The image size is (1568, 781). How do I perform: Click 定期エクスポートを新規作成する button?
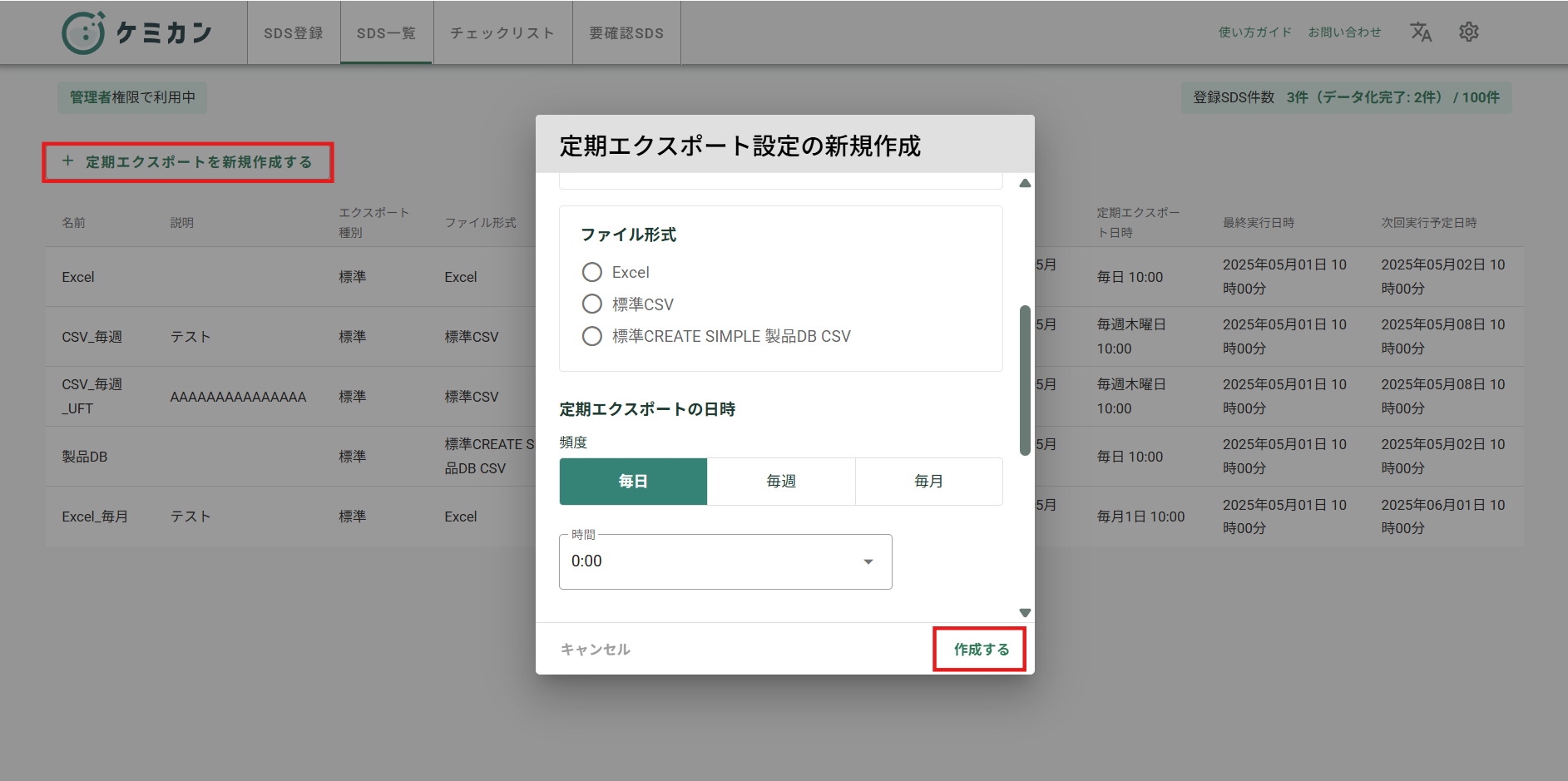(x=188, y=162)
